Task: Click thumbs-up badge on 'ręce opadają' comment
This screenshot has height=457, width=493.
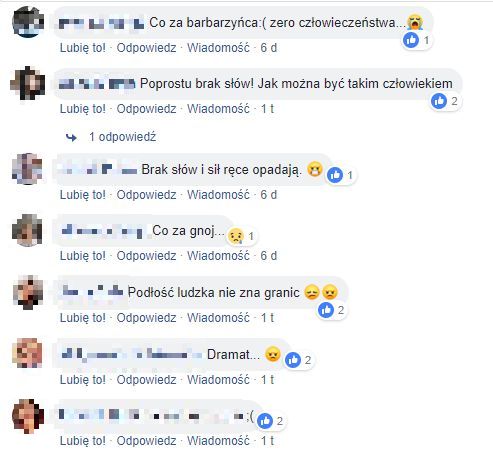Action: point(335,175)
